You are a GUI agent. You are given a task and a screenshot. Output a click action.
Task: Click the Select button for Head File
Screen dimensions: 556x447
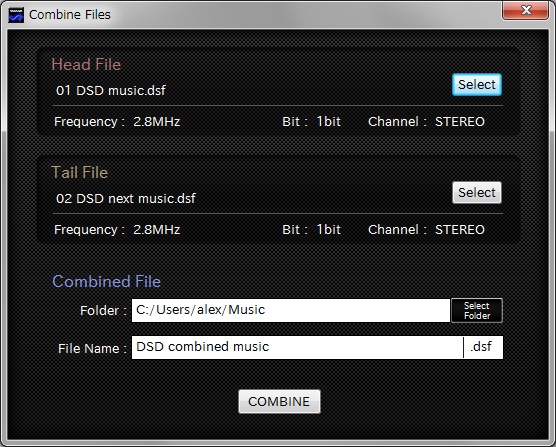click(x=477, y=85)
